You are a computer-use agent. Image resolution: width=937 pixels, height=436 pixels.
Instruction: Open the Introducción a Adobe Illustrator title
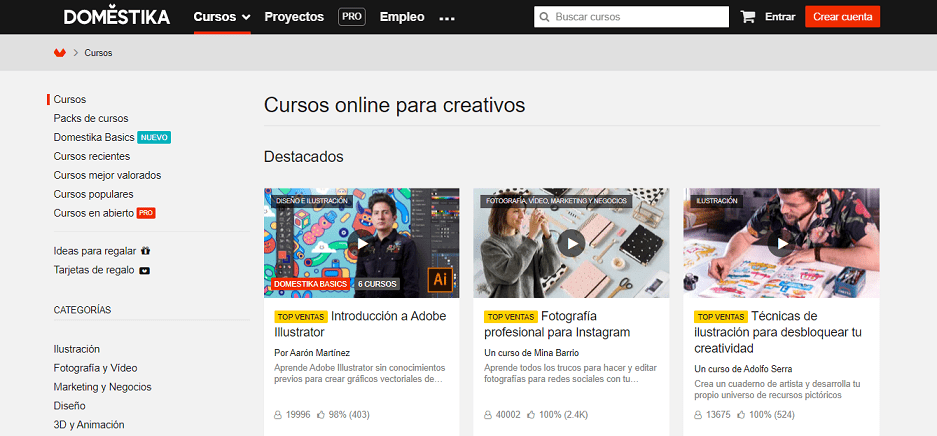tap(360, 324)
